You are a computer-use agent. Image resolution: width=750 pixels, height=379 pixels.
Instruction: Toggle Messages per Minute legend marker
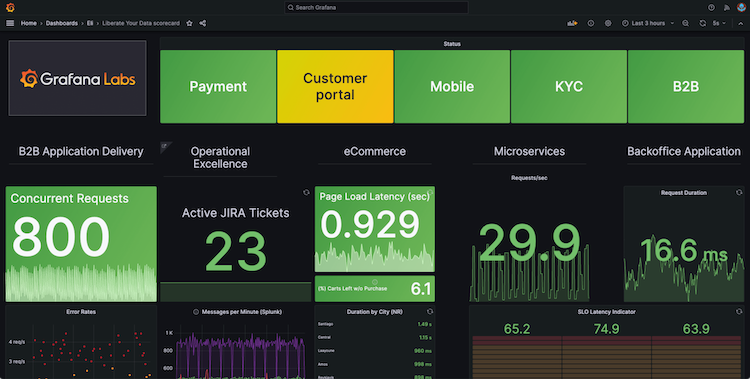coord(196,312)
